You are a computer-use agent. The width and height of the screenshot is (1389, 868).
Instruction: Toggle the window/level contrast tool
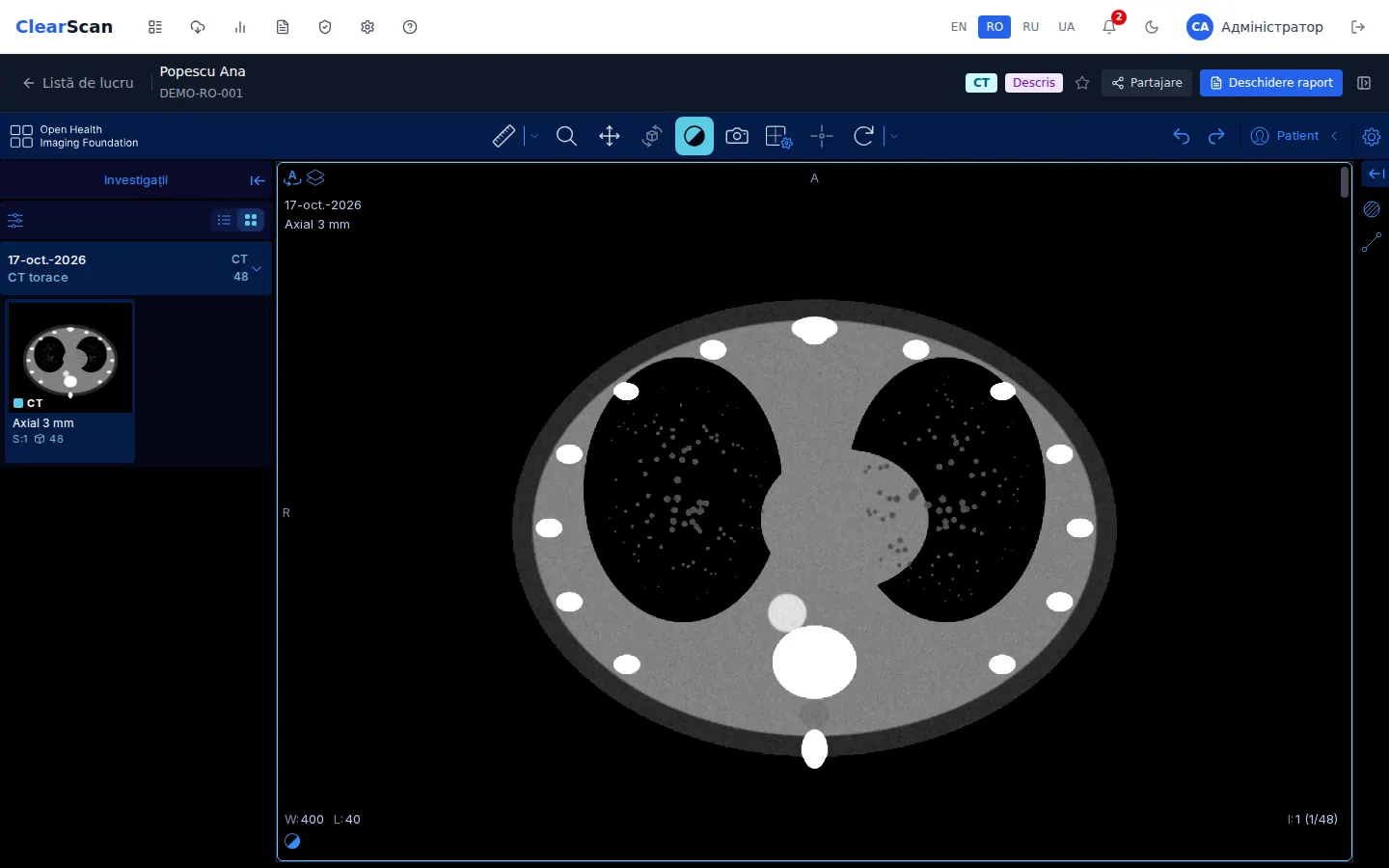[694, 136]
